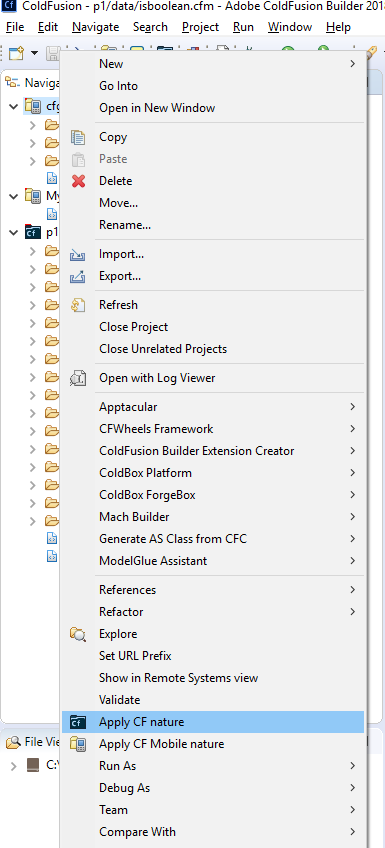
Task: Open the Project menu in menu bar
Action: [x=201, y=27]
